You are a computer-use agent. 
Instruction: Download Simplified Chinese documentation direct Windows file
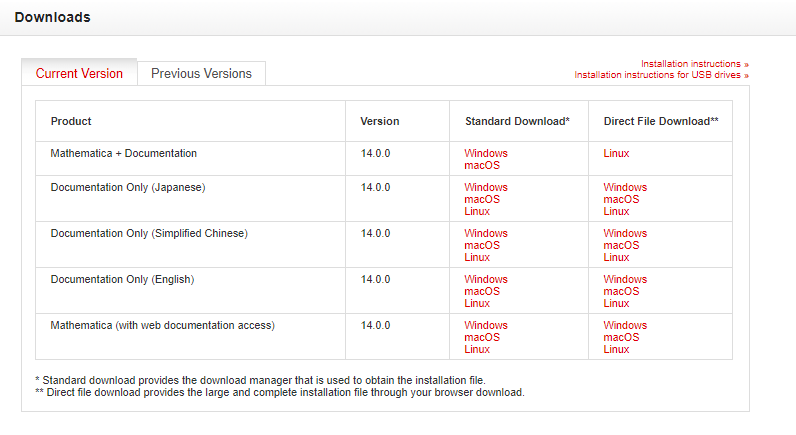625,233
